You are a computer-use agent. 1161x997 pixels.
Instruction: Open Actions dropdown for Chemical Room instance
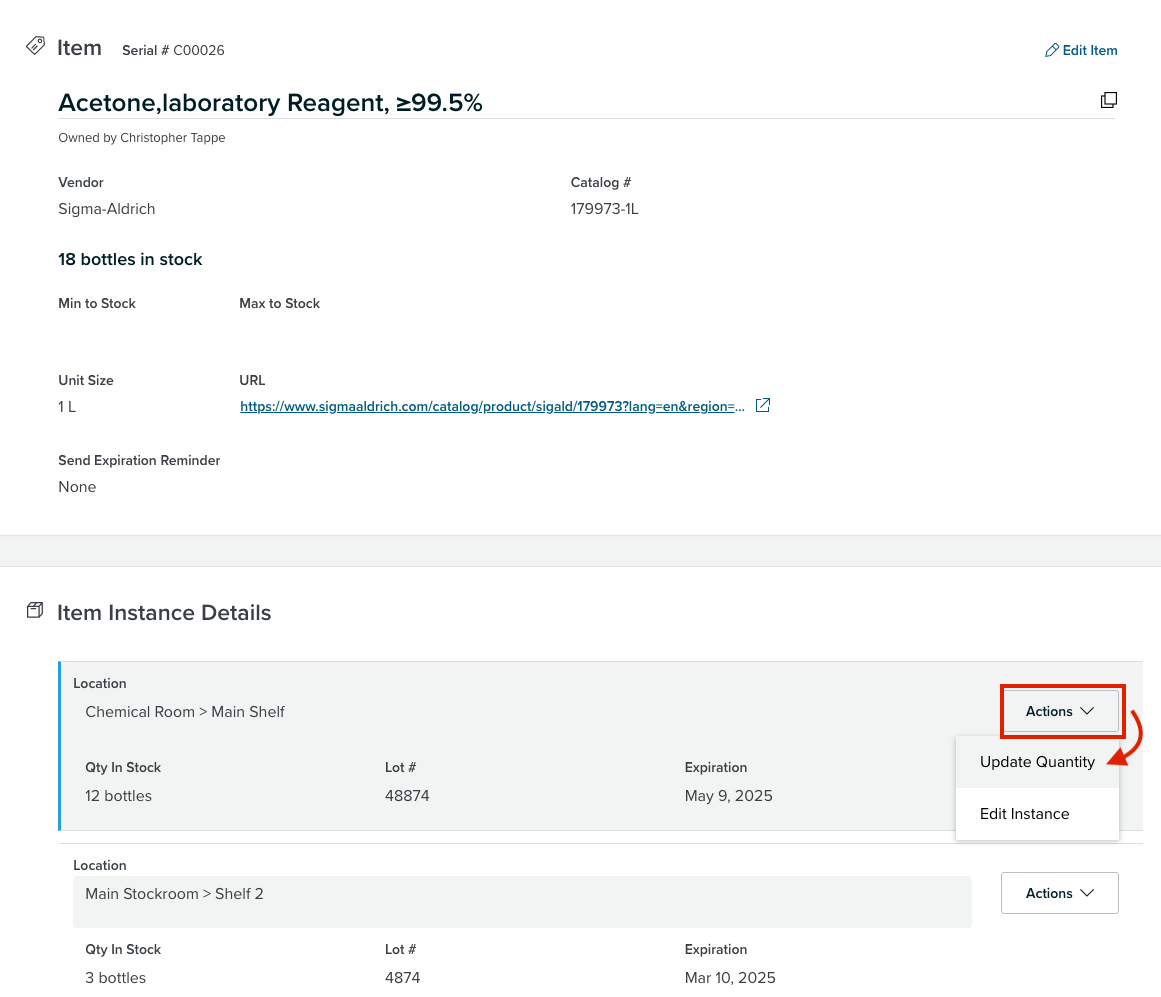click(x=1060, y=711)
